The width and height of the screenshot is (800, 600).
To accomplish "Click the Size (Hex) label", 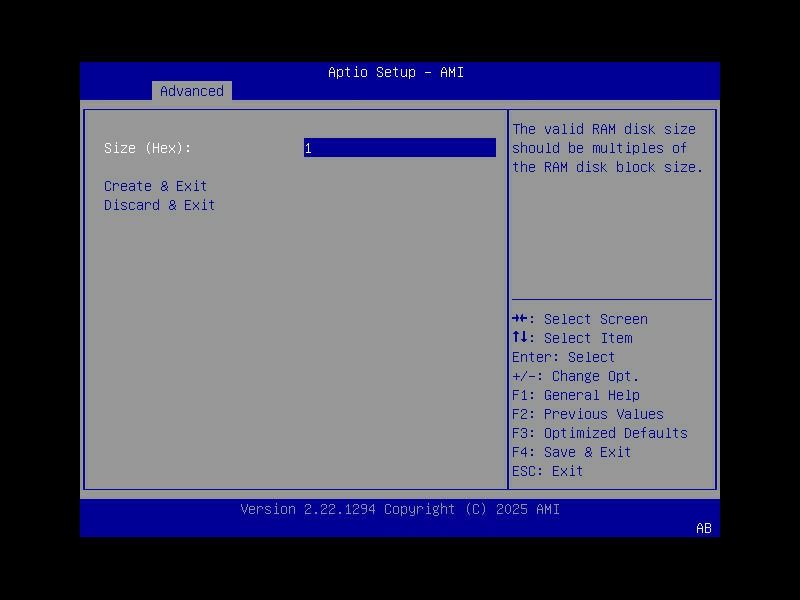I will tap(146, 148).
